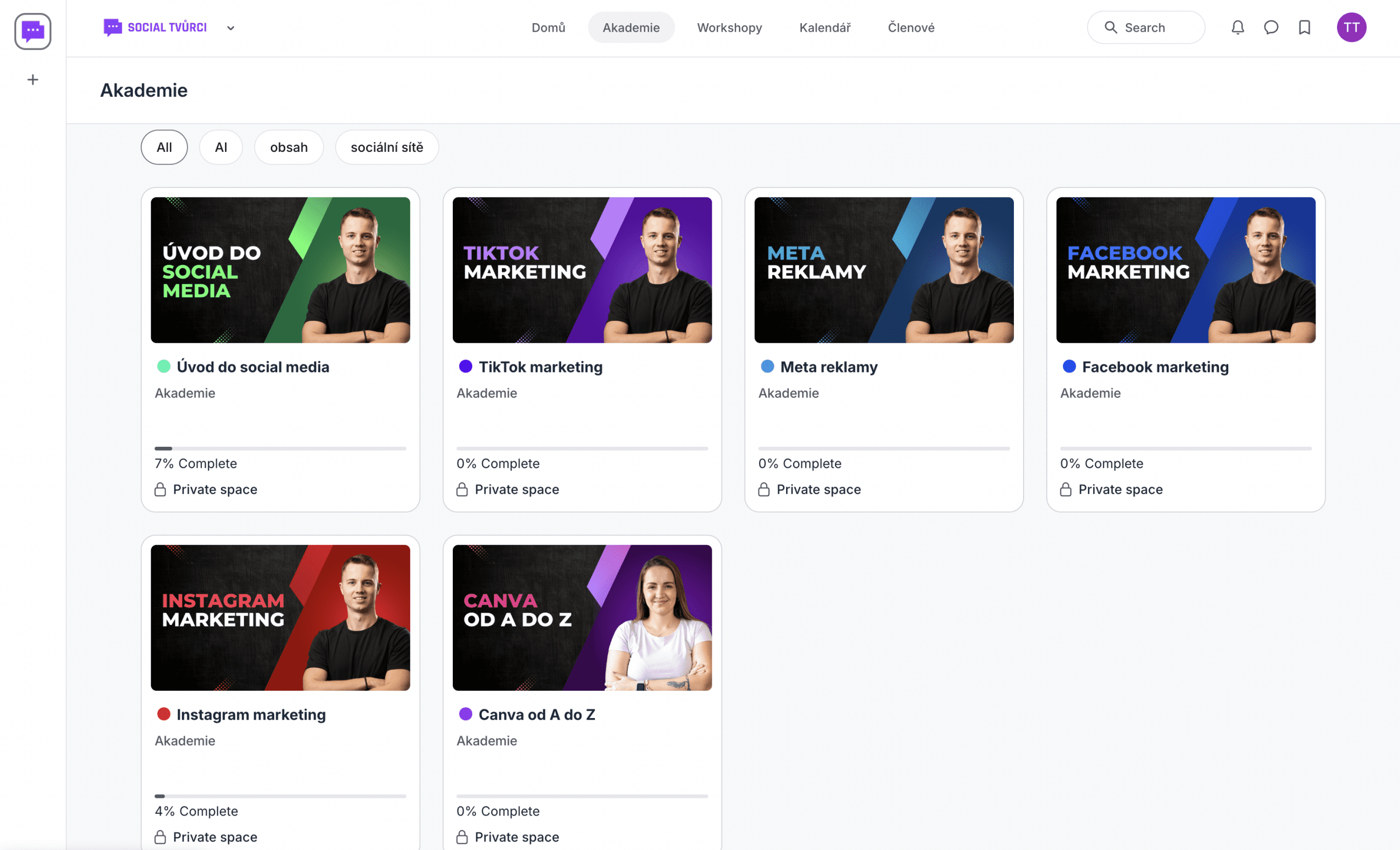Screen dimensions: 1400x850
Task: Open TikTok Marketing course thumbnail
Action: tap(582, 270)
